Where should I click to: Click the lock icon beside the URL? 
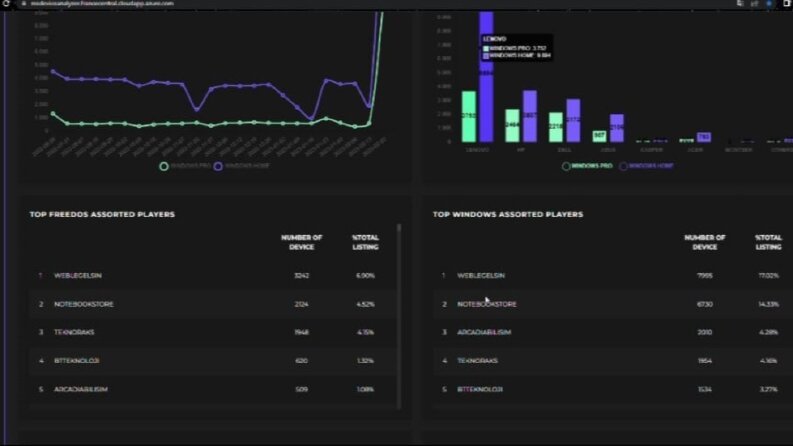pos(23,4)
